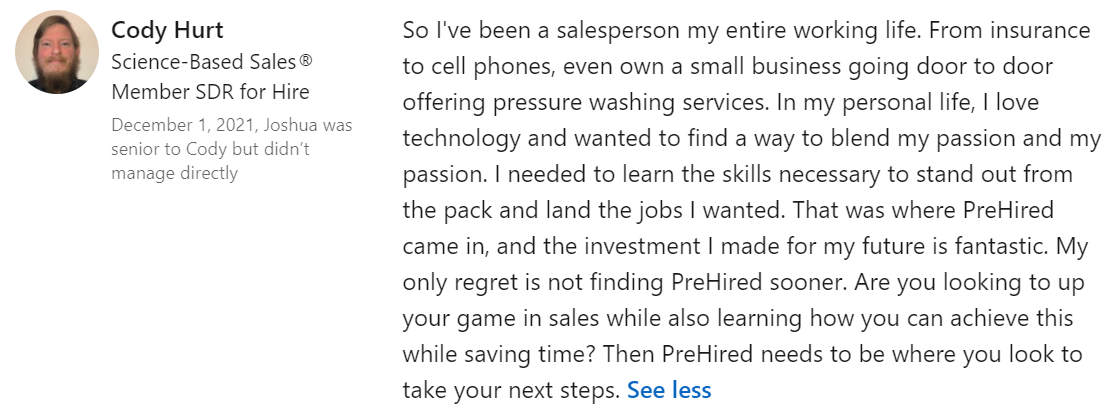Click the December 1, 2021 date
1114x414 pixels.
(x=175, y=126)
